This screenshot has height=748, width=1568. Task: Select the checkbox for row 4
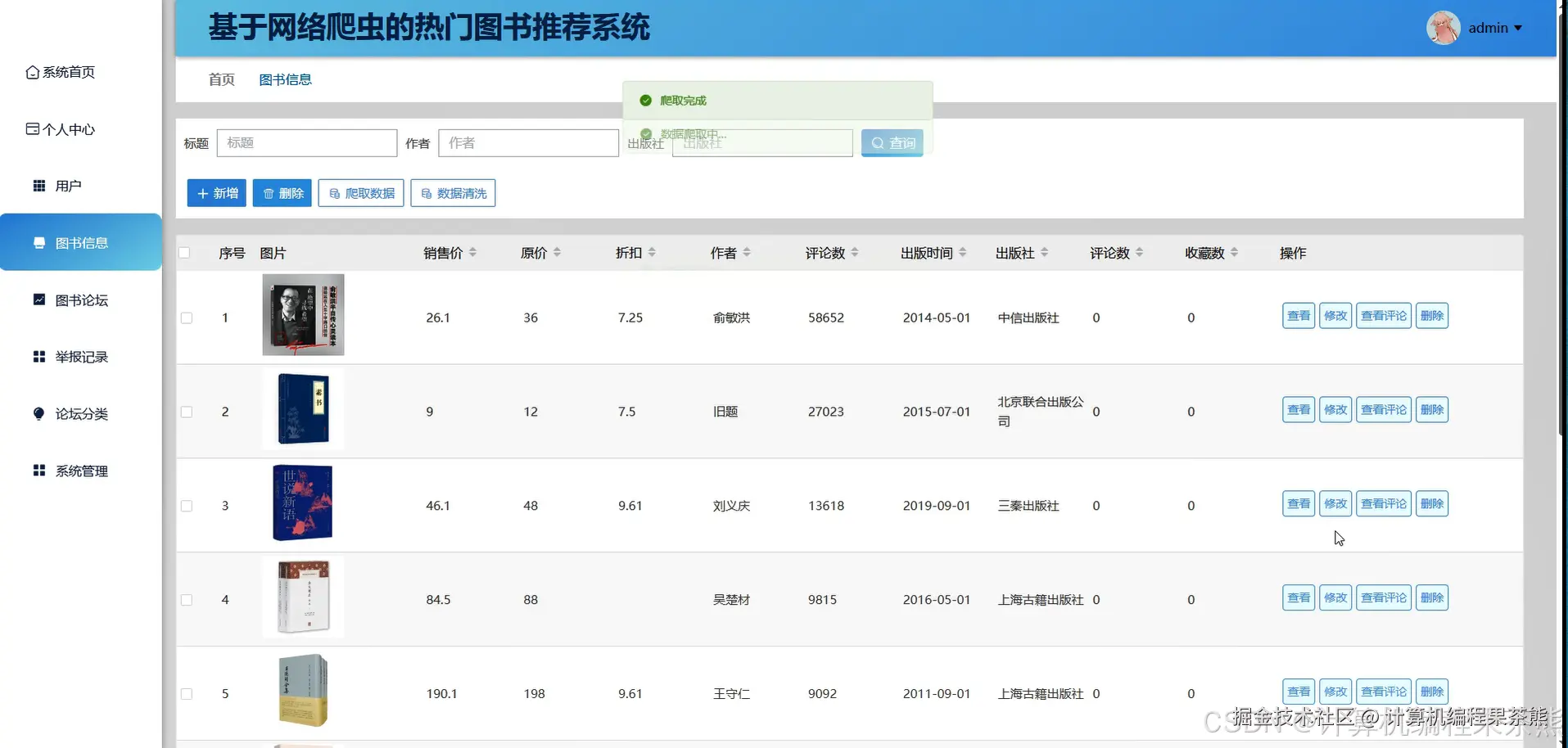click(x=187, y=600)
